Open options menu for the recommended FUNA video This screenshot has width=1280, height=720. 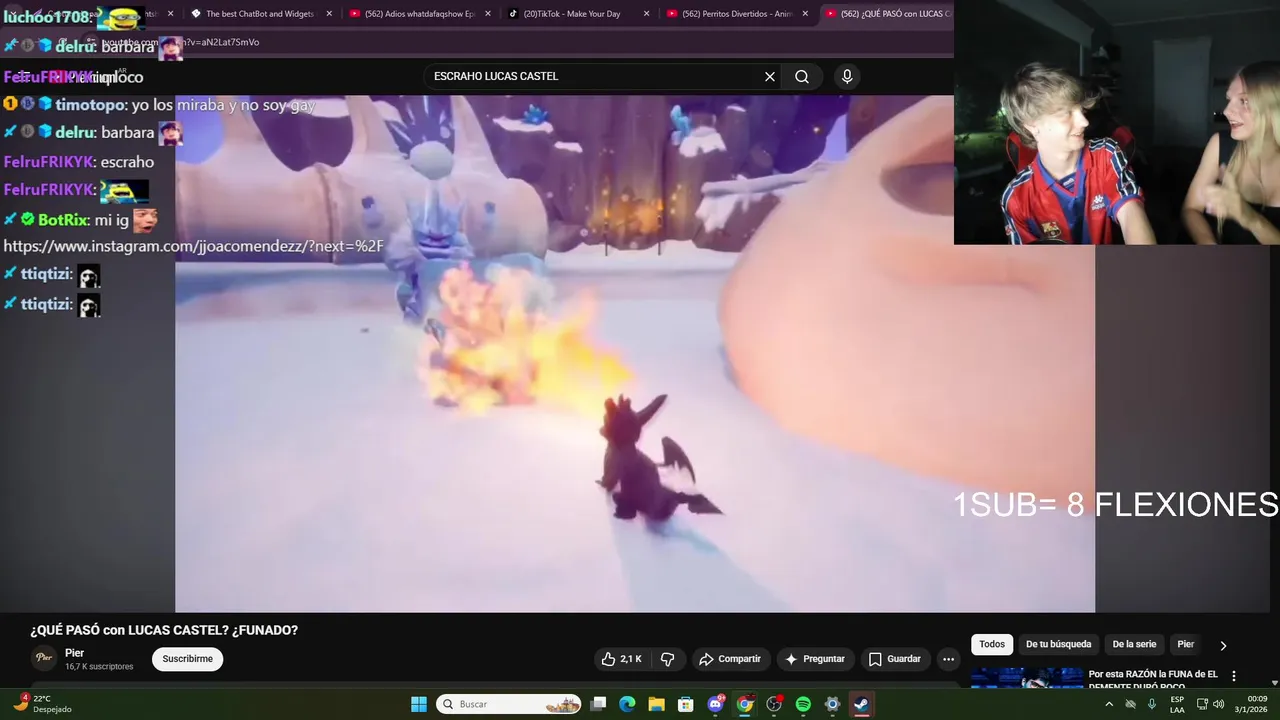1233,676
